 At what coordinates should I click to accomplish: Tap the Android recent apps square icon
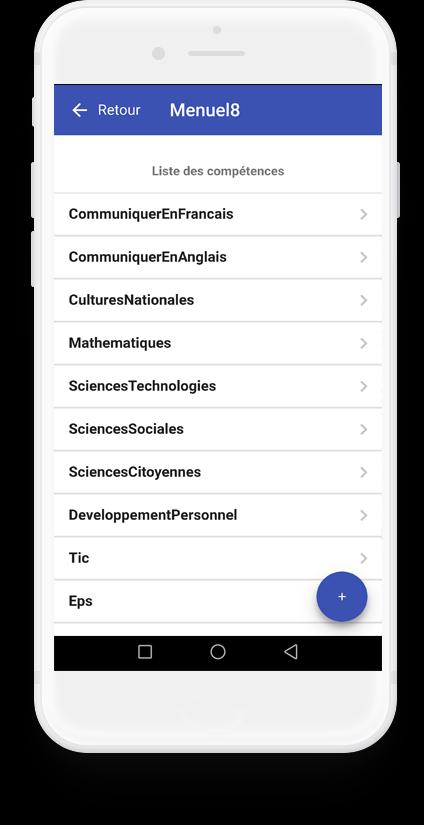click(x=145, y=652)
